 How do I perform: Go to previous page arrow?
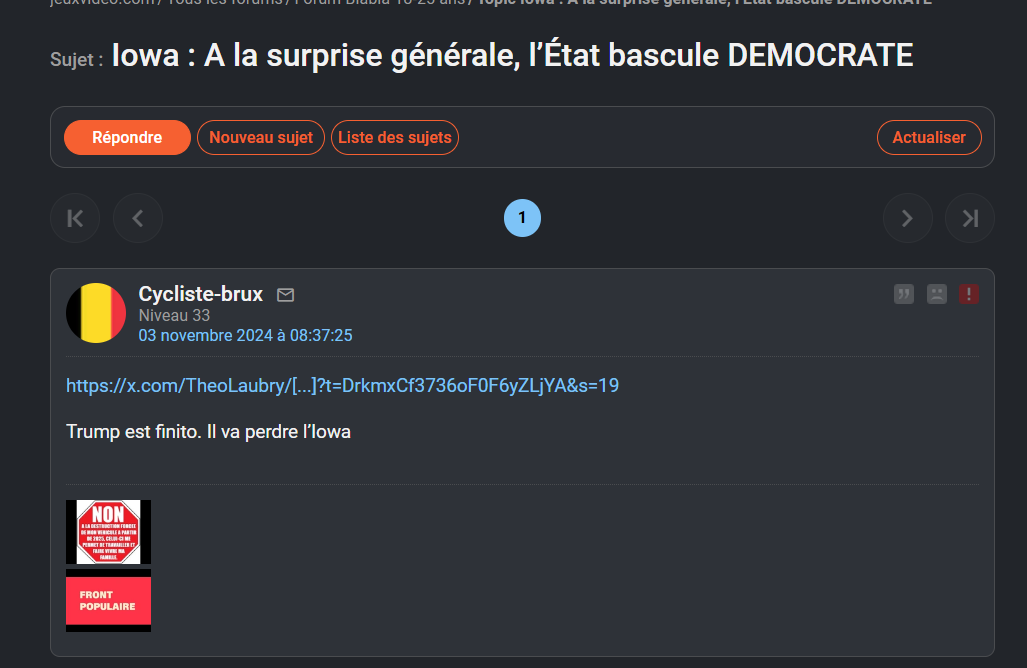pyautogui.click(x=138, y=218)
